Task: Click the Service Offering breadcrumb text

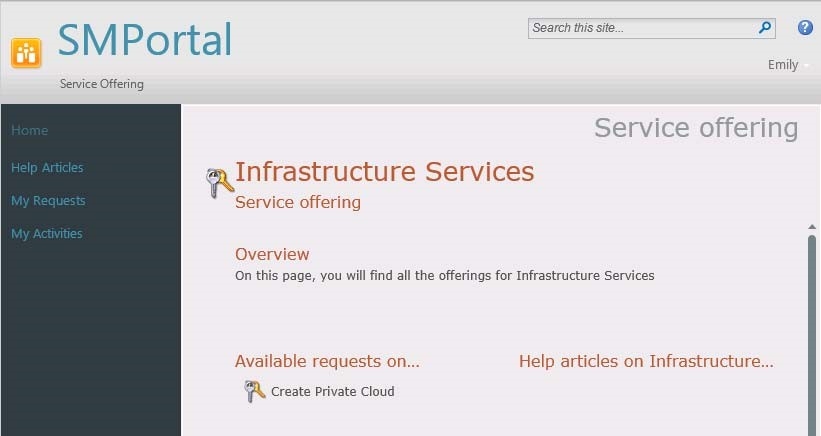Action: [102, 84]
